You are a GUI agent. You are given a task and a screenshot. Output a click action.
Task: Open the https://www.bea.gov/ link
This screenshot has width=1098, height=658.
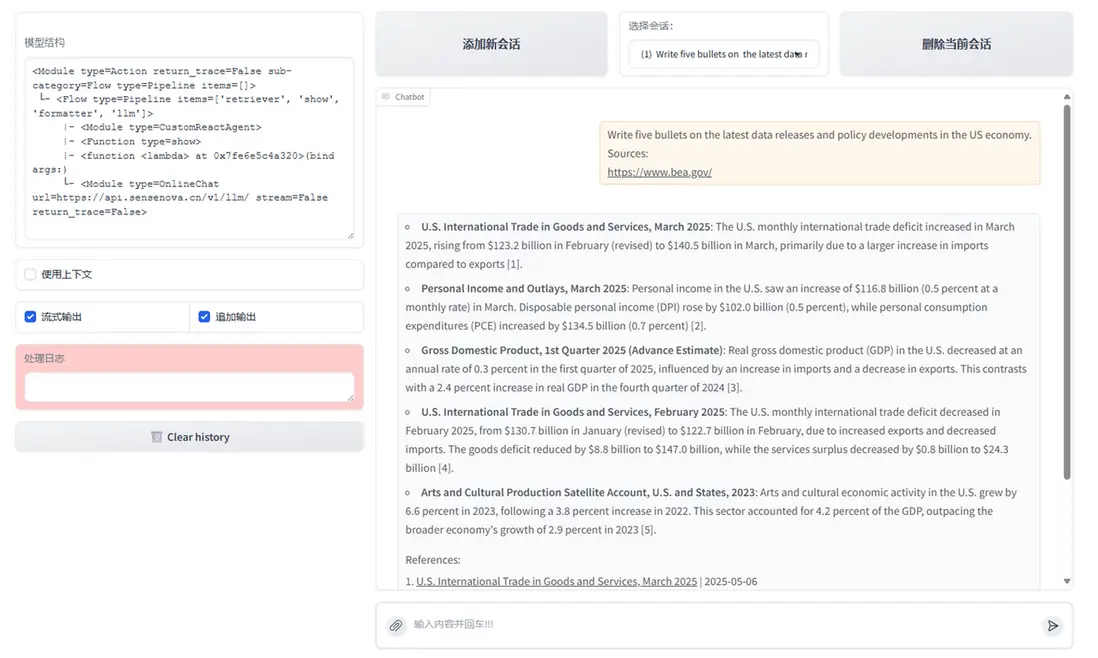coord(659,172)
